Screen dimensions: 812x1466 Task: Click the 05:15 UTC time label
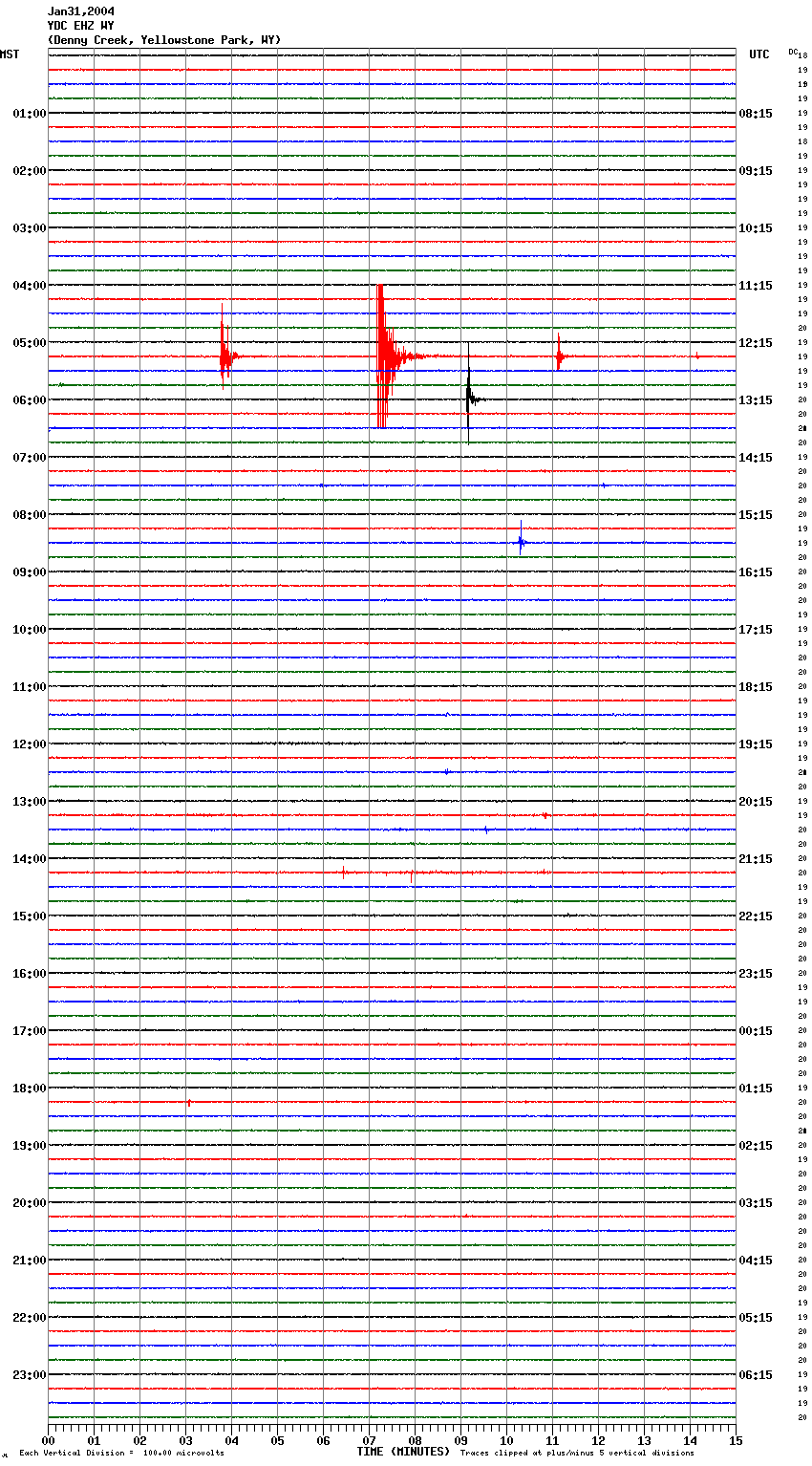(756, 1318)
